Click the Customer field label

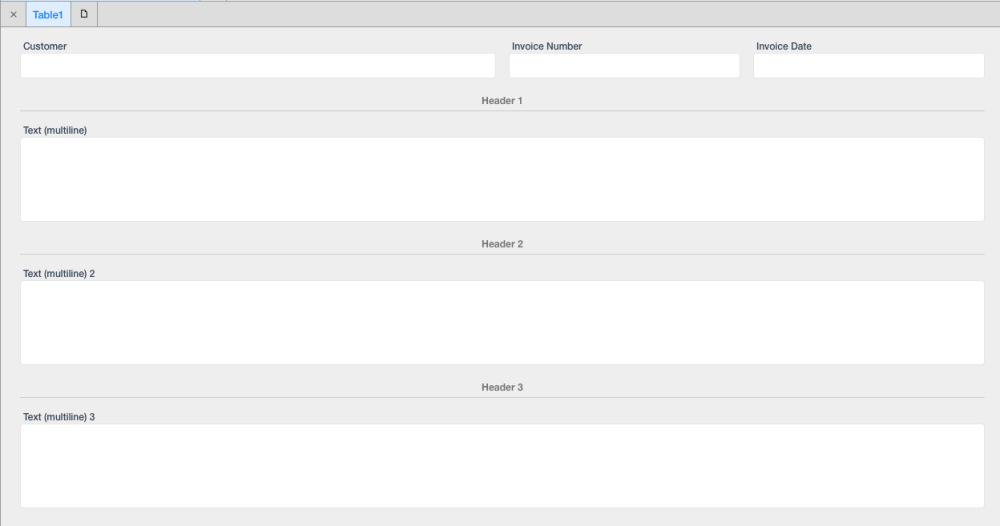point(45,46)
